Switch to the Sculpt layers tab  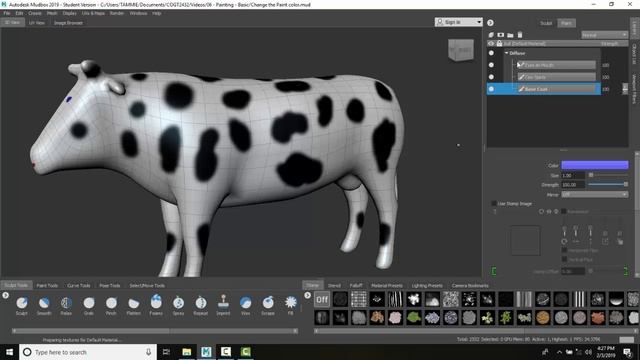tap(546, 23)
